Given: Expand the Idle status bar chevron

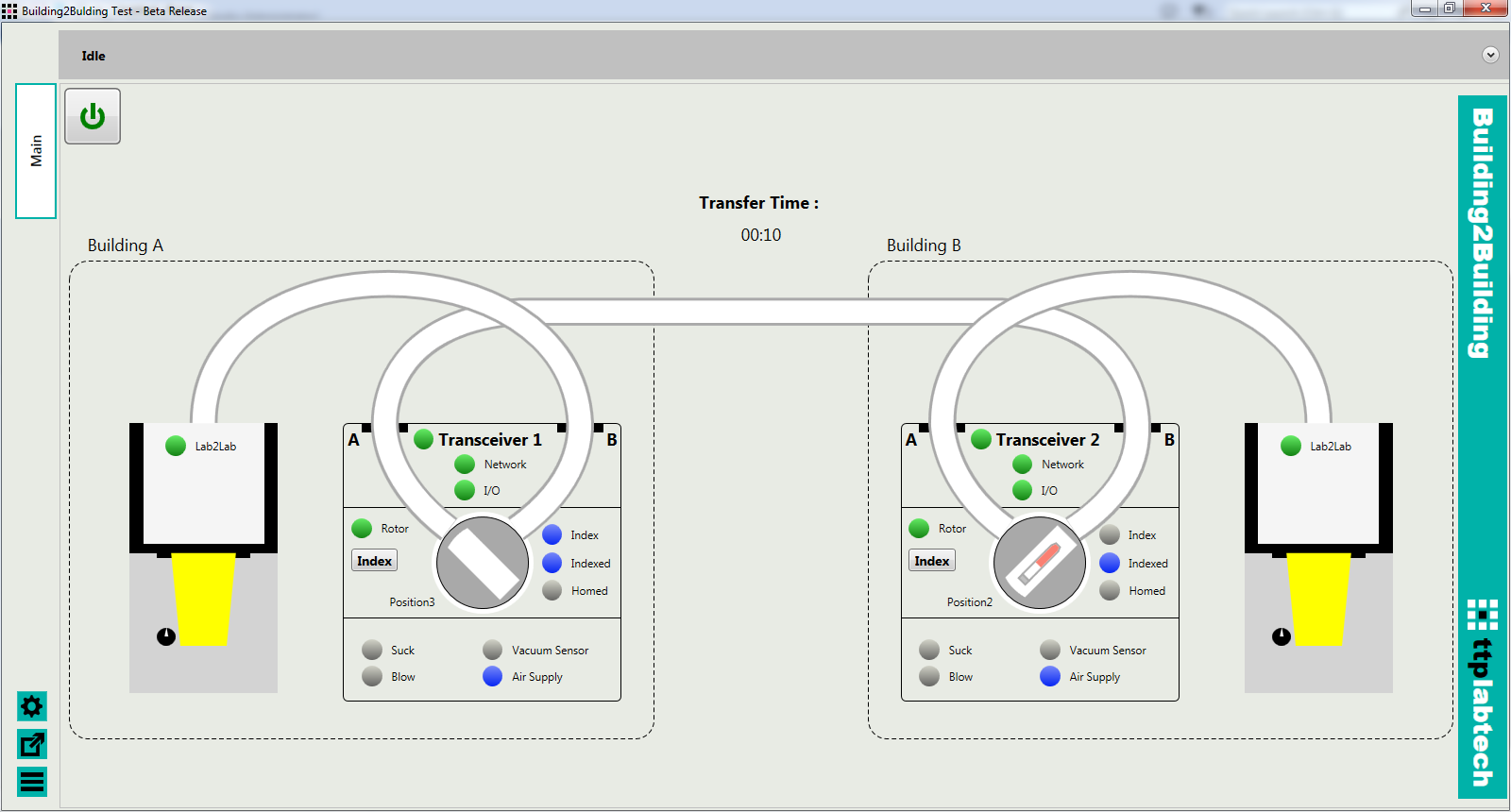Looking at the screenshot, I should 1490,55.
